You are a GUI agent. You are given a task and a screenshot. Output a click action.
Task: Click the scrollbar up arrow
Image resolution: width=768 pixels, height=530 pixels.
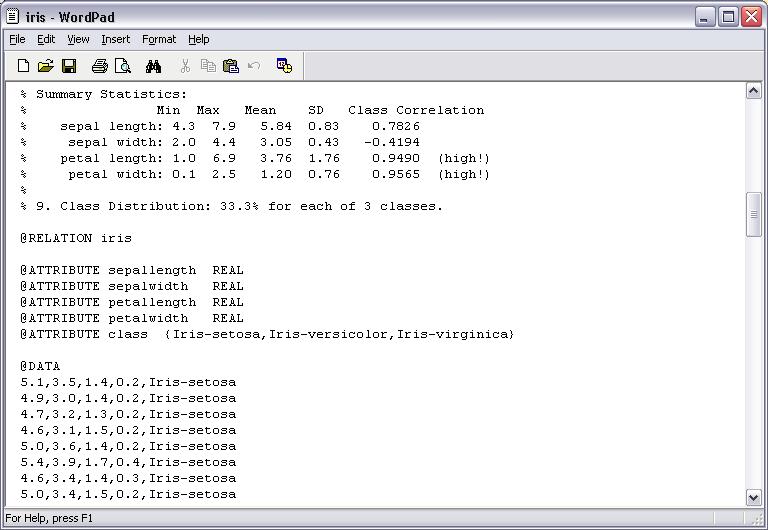point(753,91)
